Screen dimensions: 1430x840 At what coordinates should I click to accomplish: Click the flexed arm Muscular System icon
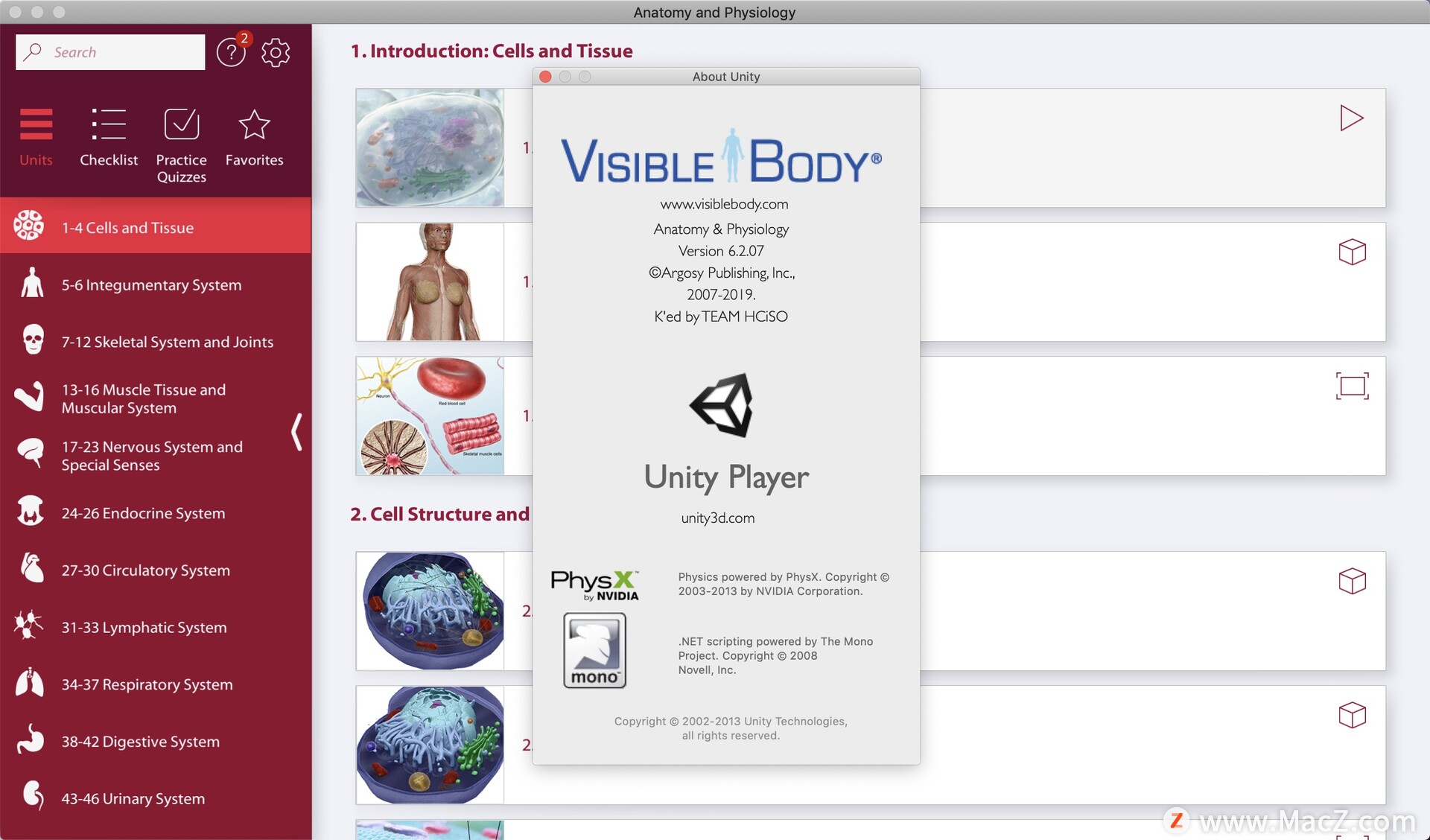point(30,396)
